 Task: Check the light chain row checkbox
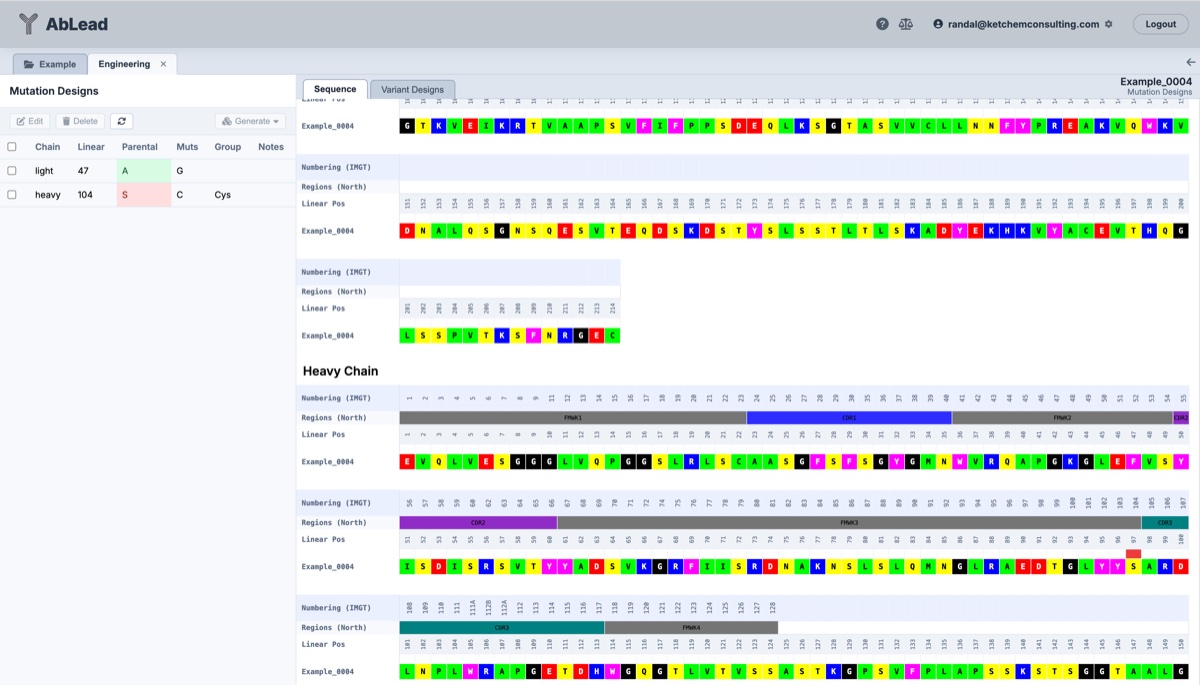12,171
